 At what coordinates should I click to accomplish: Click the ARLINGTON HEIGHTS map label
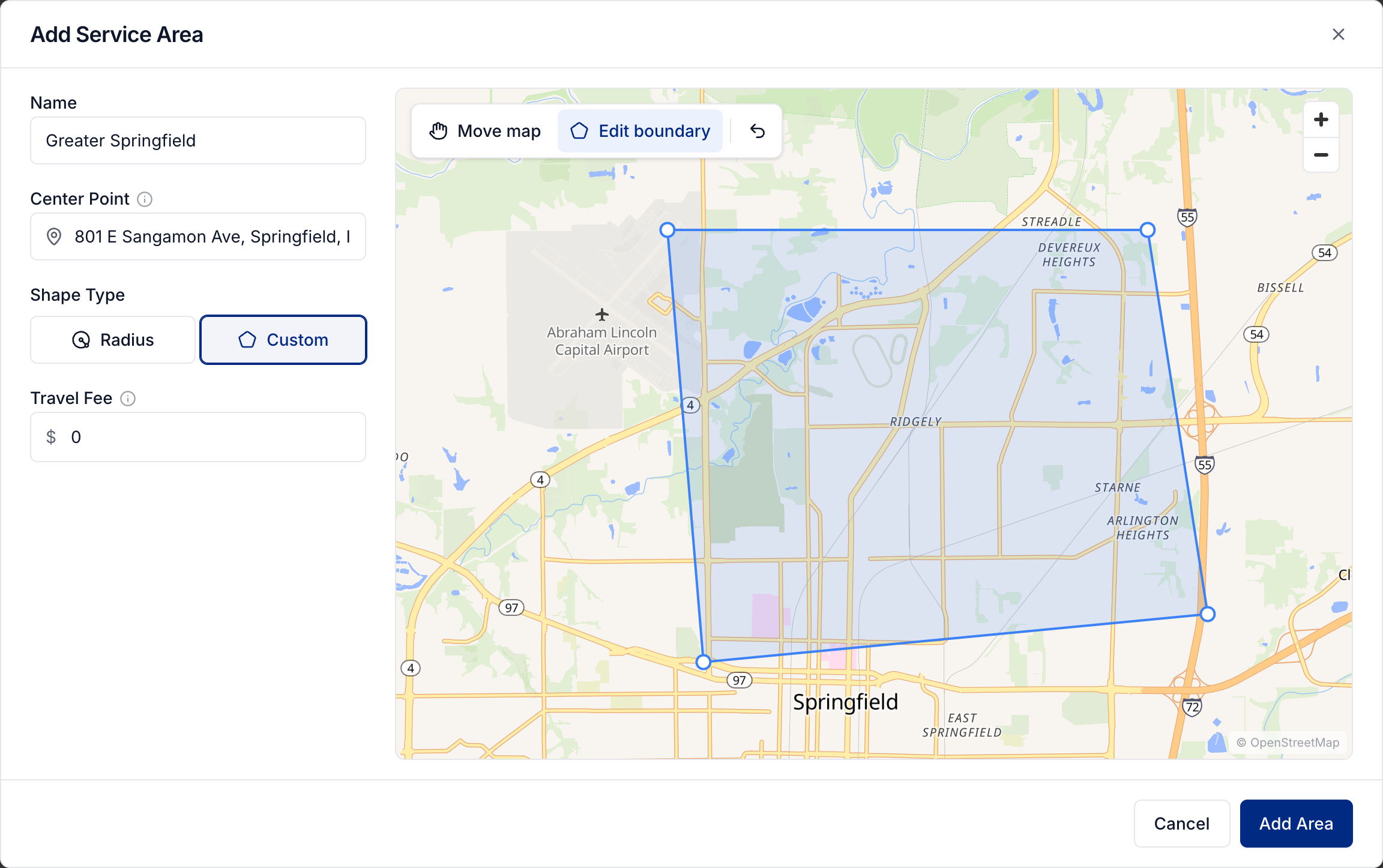pos(1143,528)
